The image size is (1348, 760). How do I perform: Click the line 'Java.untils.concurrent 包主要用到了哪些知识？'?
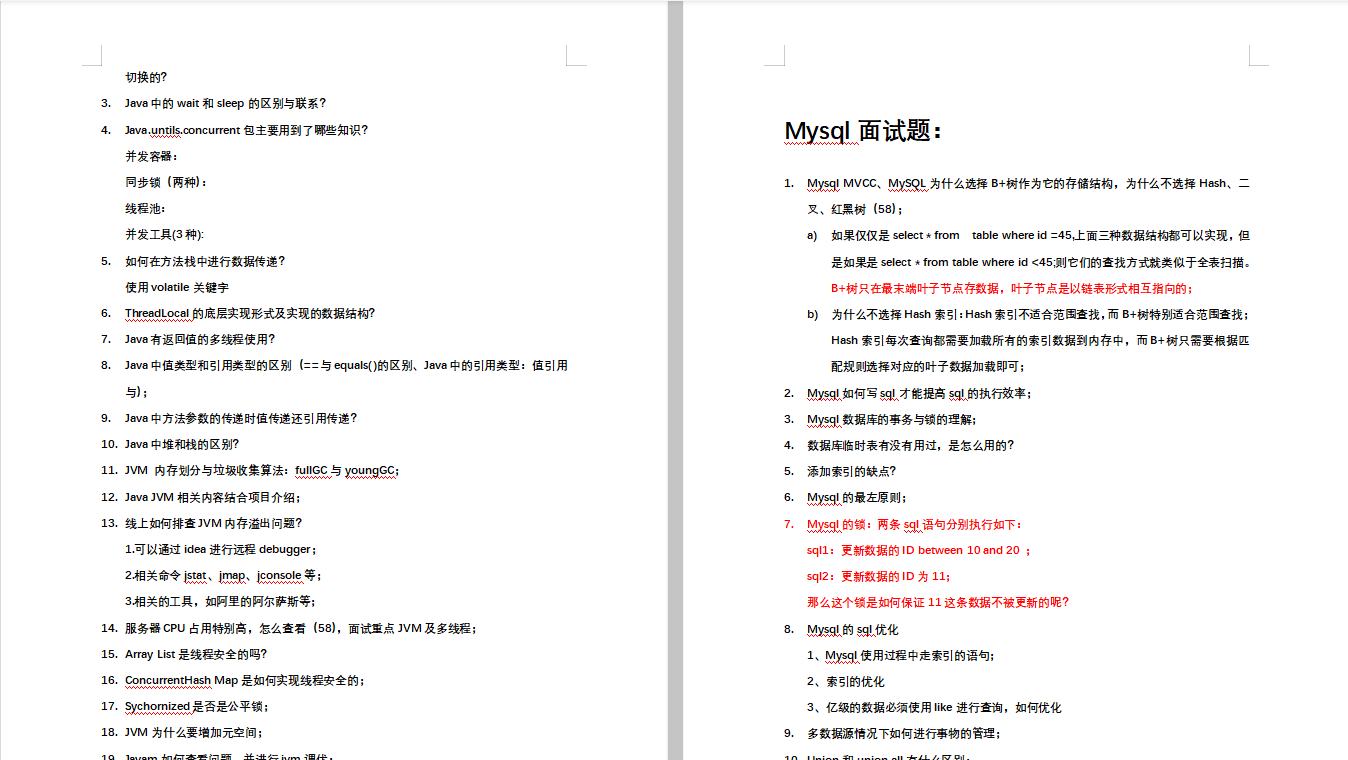point(247,130)
